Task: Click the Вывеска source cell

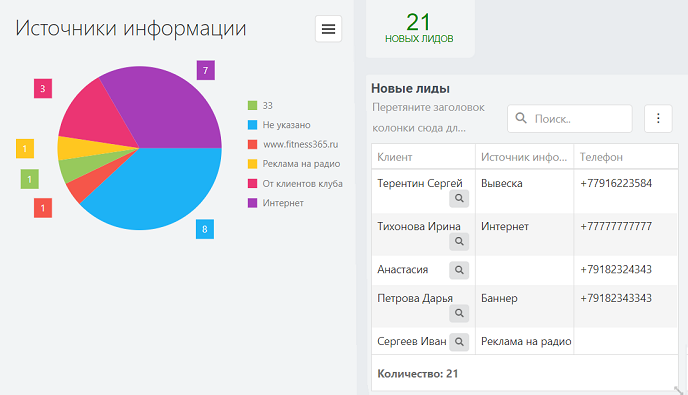Action: pos(524,191)
